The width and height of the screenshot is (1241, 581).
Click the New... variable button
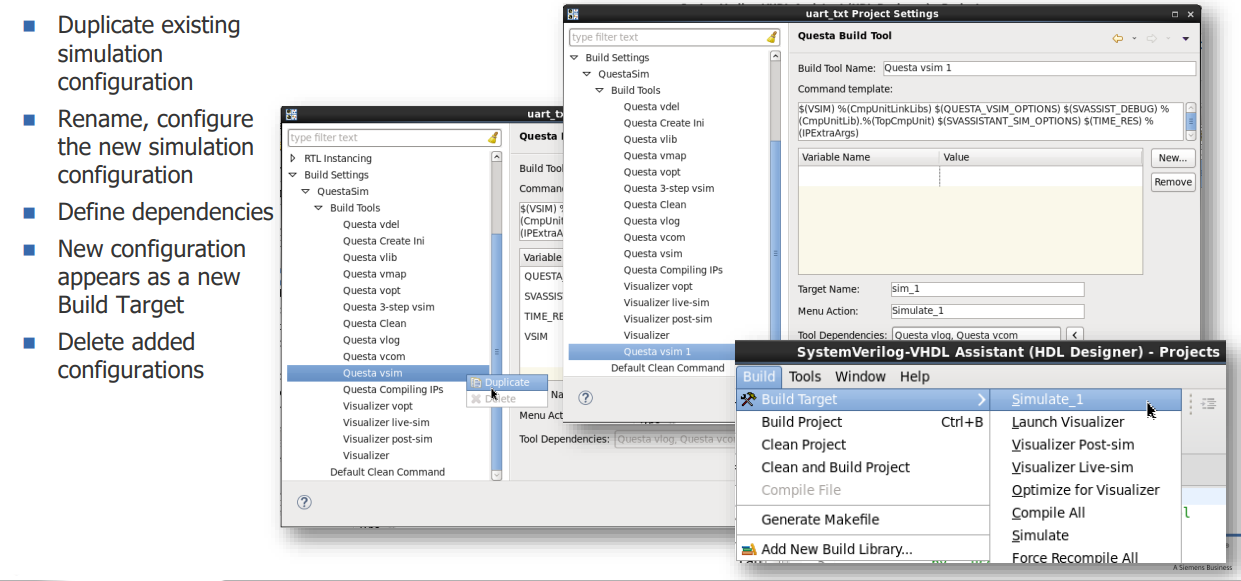1172,158
